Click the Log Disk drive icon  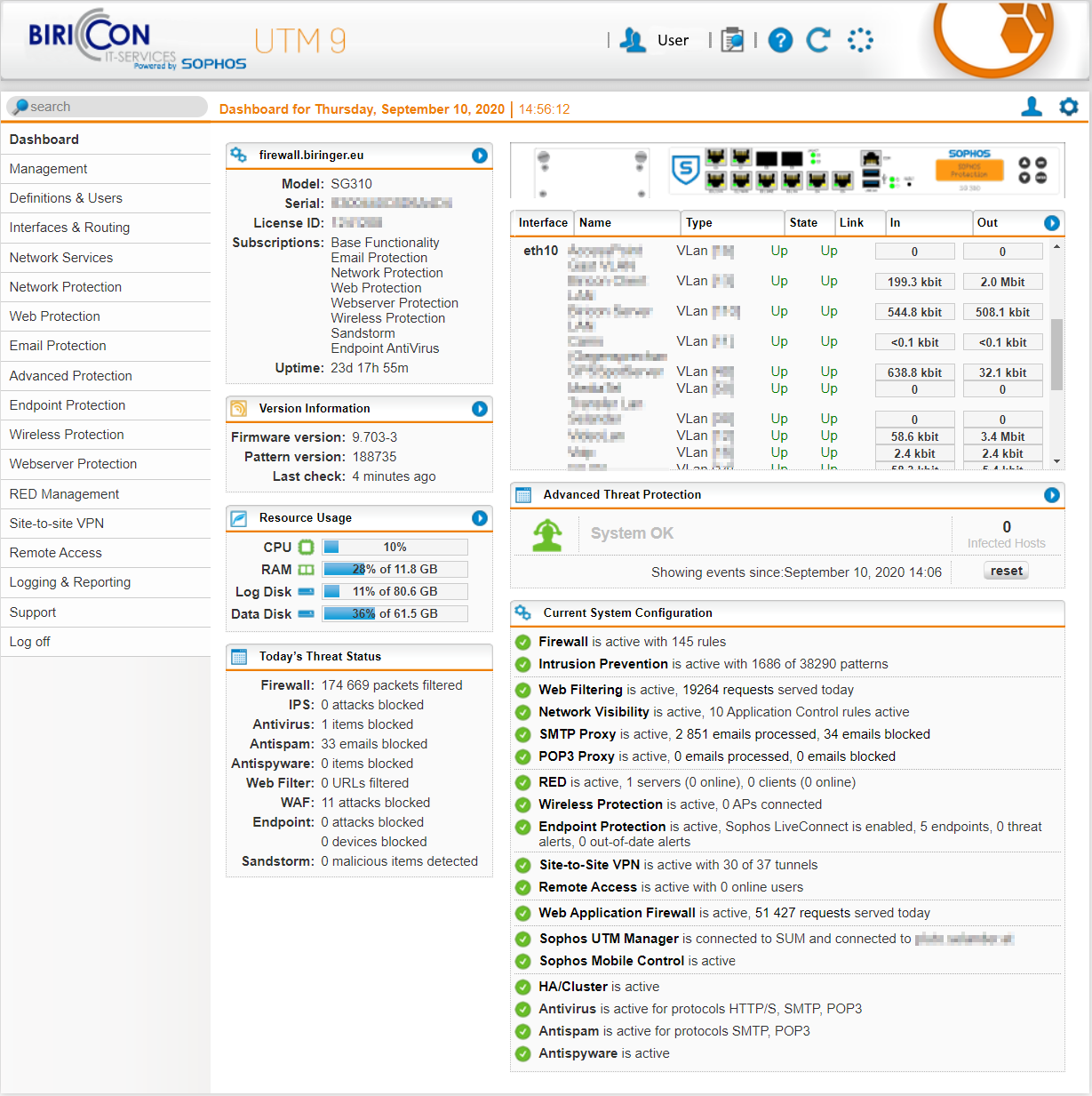tap(306, 591)
